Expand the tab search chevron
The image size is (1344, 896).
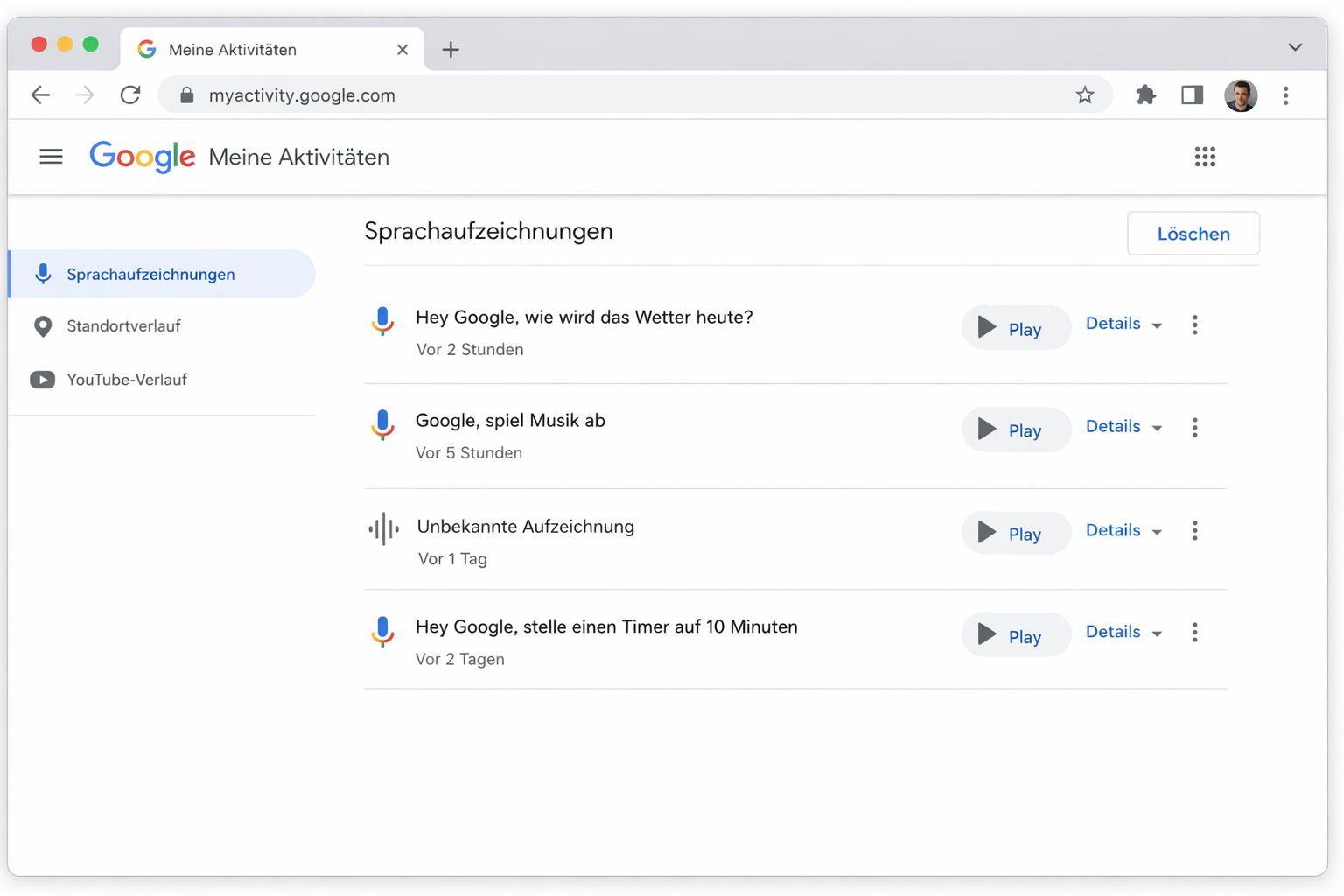coord(1295,47)
